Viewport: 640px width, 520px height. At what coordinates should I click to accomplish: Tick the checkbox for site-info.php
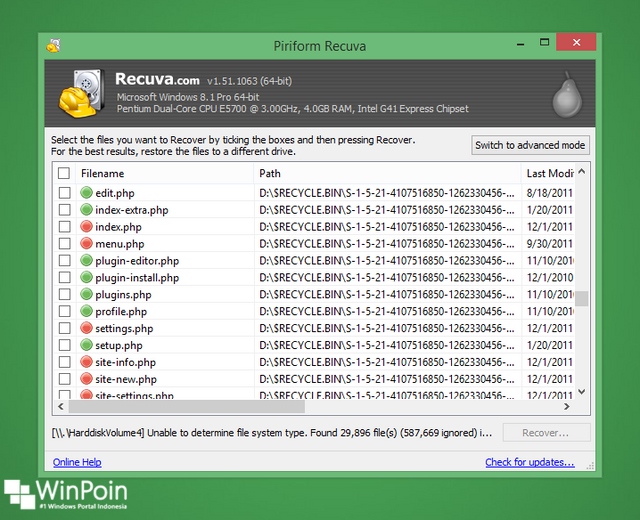(x=64, y=362)
